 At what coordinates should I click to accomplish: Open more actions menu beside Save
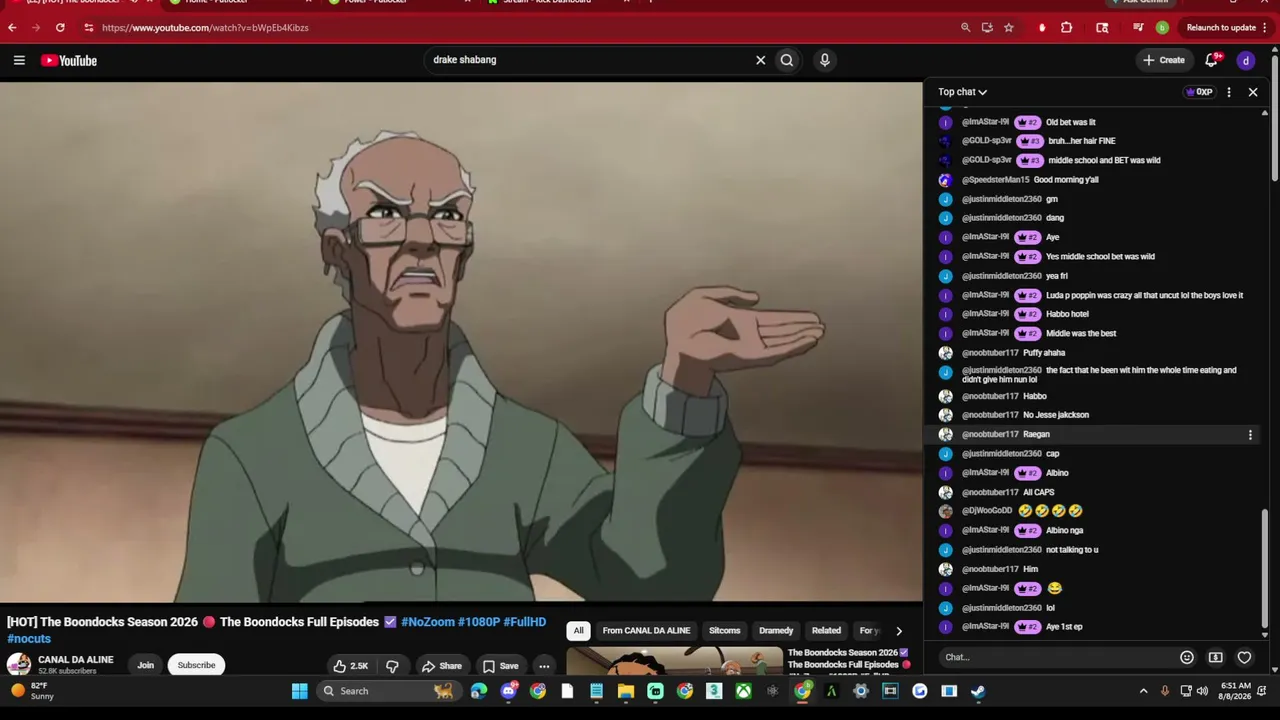pyautogui.click(x=544, y=666)
